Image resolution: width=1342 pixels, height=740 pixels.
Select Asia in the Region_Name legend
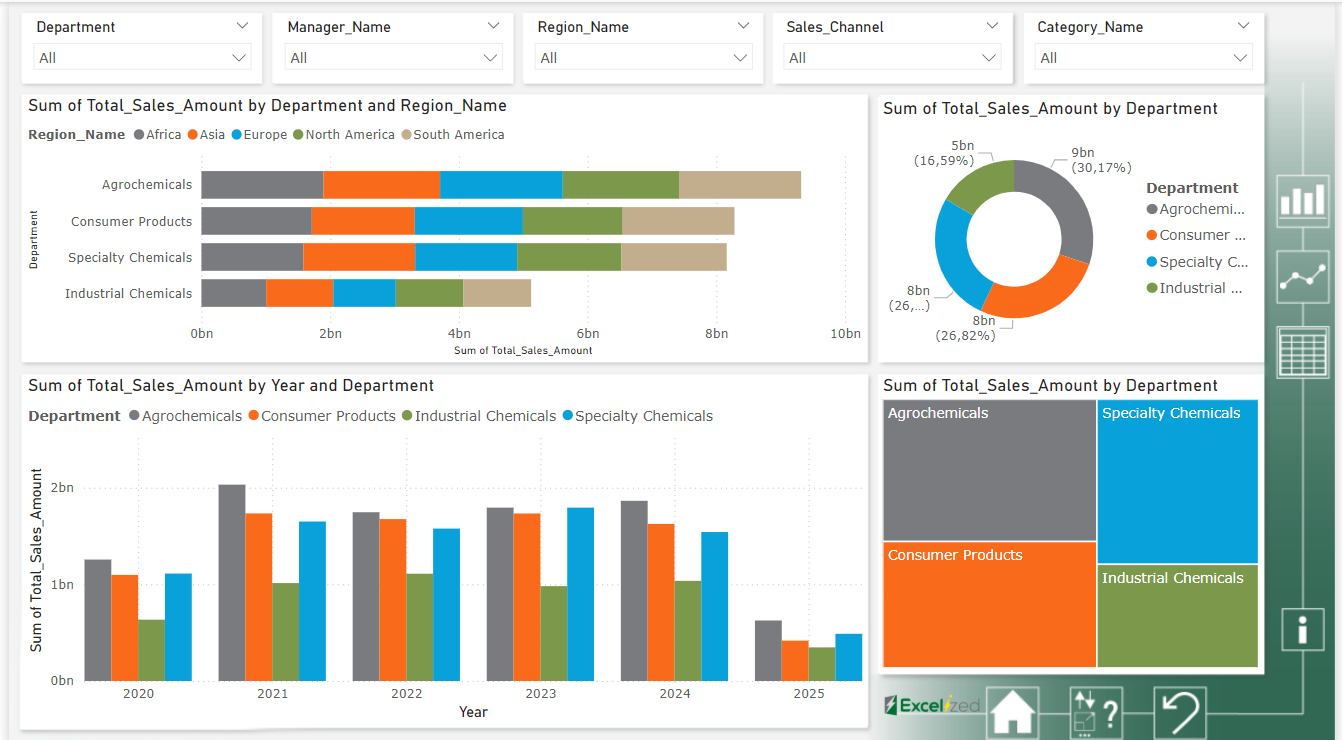[206, 135]
